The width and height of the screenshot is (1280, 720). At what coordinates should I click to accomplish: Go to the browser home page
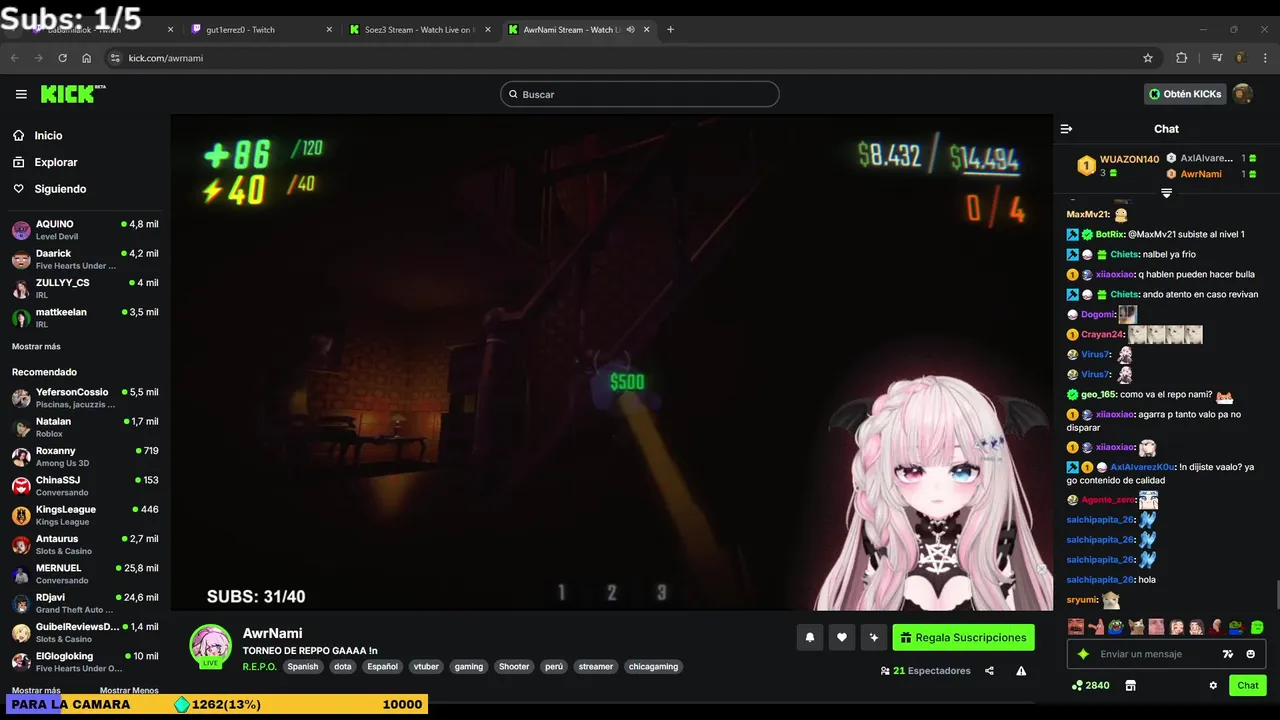(x=87, y=58)
